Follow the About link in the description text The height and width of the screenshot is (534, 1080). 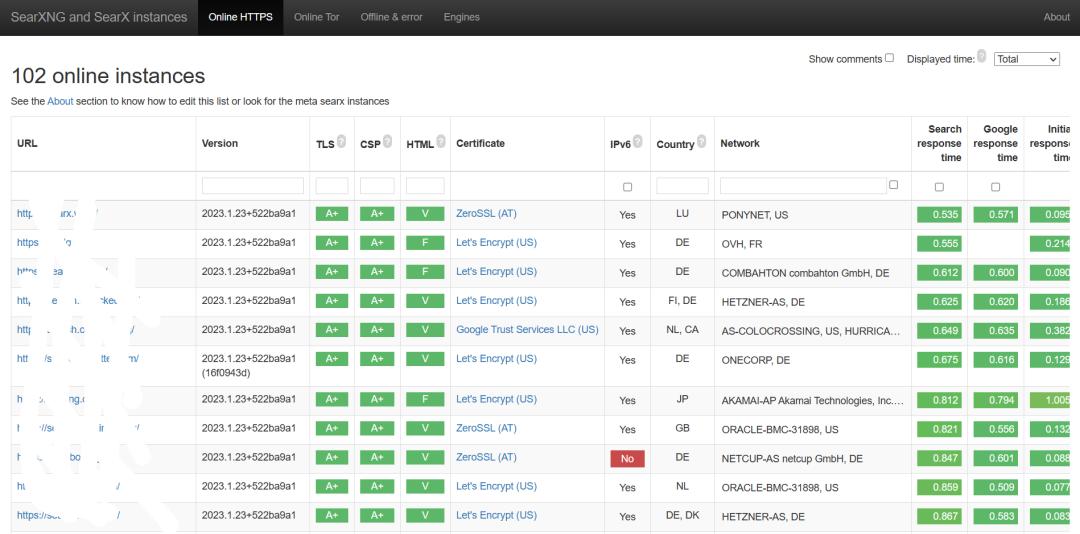(x=60, y=101)
